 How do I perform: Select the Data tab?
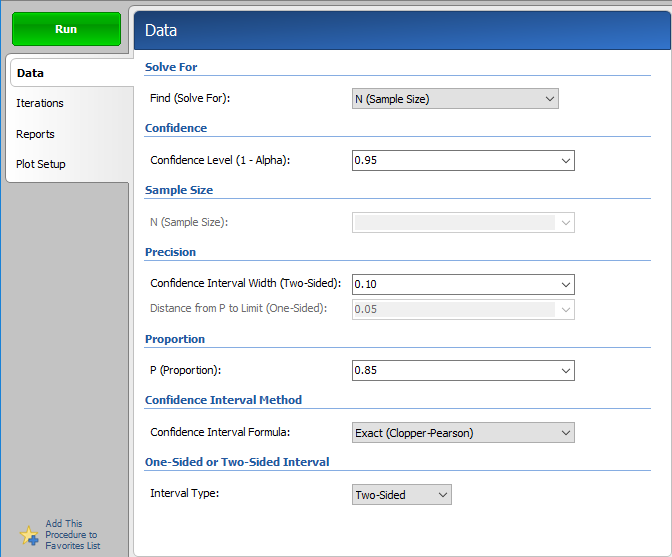point(30,73)
